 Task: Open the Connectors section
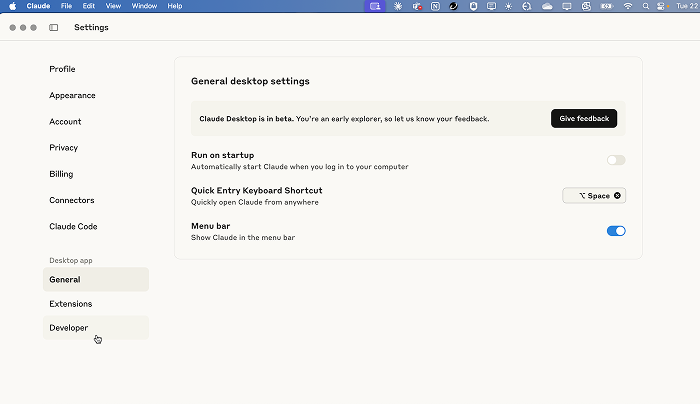[x=72, y=200]
